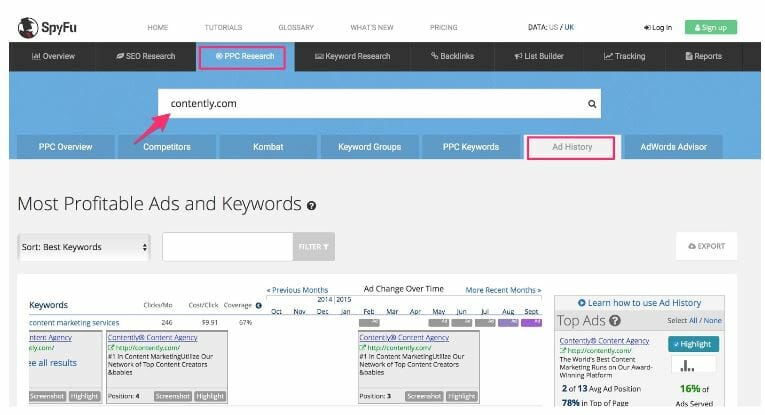Image resolution: width=765 pixels, height=415 pixels.
Task: Click the question mark next to Top Ads
Action: coord(615,320)
